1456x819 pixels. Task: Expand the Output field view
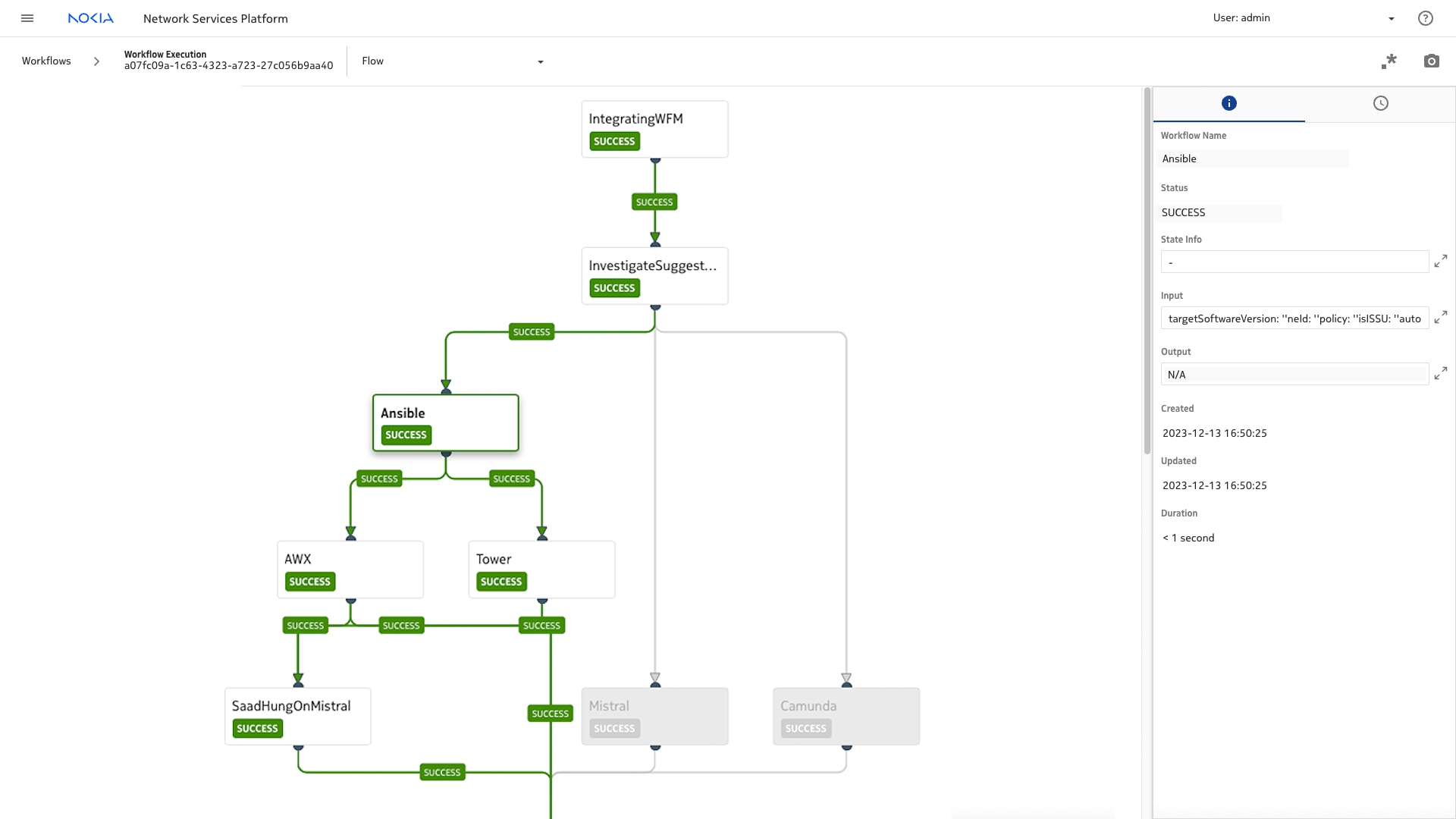tap(1441, 373)
